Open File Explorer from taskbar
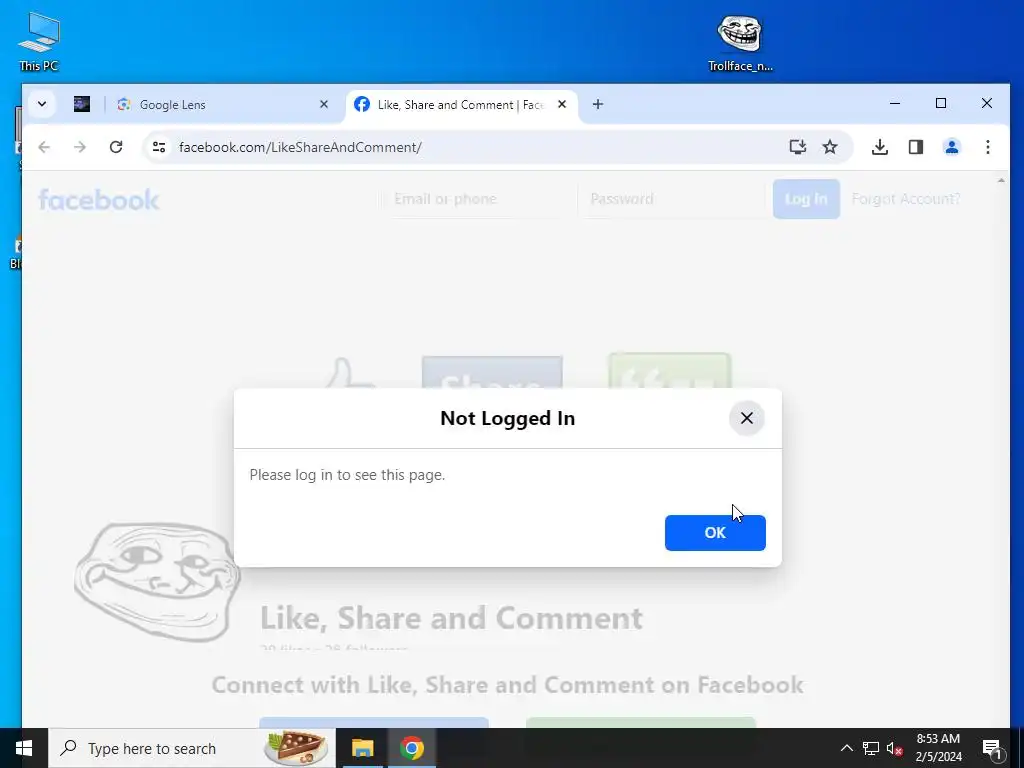1024x768 pixels. point(362,748)
